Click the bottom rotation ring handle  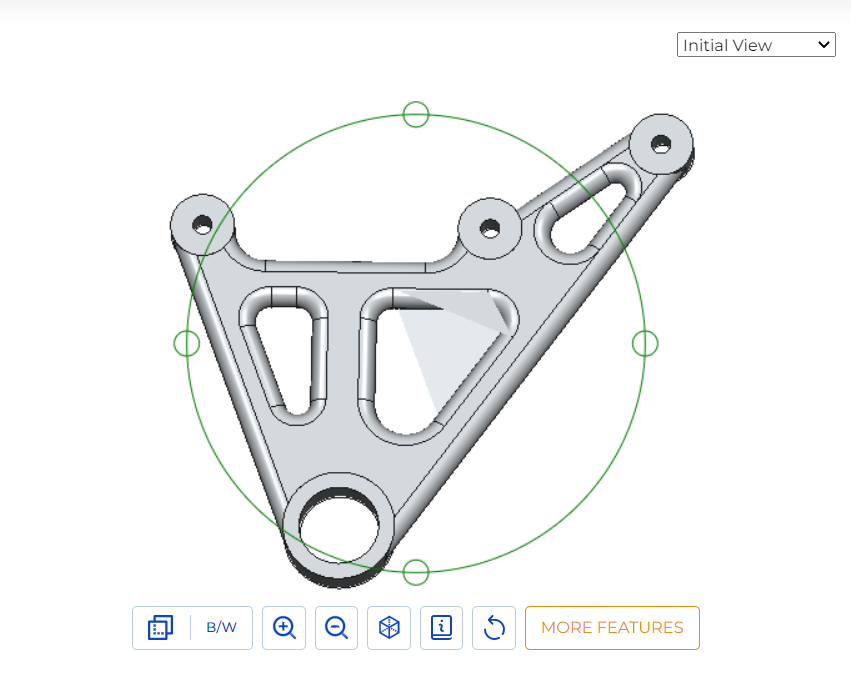pyautogui.click(x=416, y=572)
